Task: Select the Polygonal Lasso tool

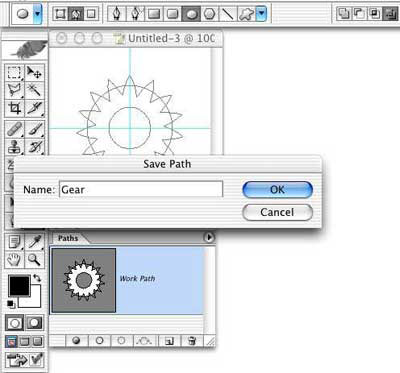Action: pyautogui.click(x=14, y=90)
